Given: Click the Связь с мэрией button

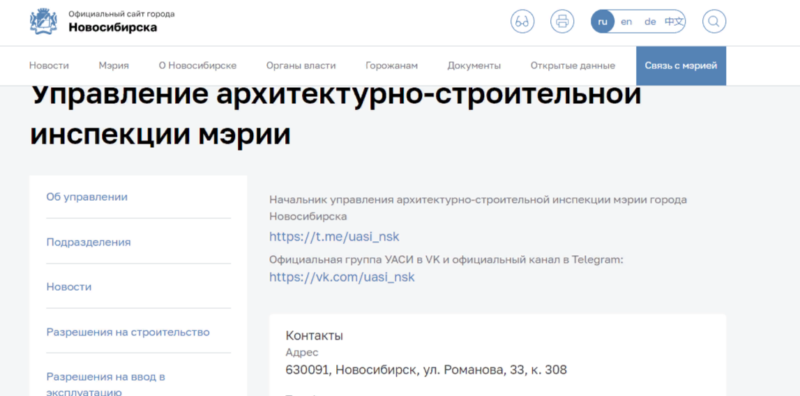Looking at the screenshot, I should pos(681,65).
